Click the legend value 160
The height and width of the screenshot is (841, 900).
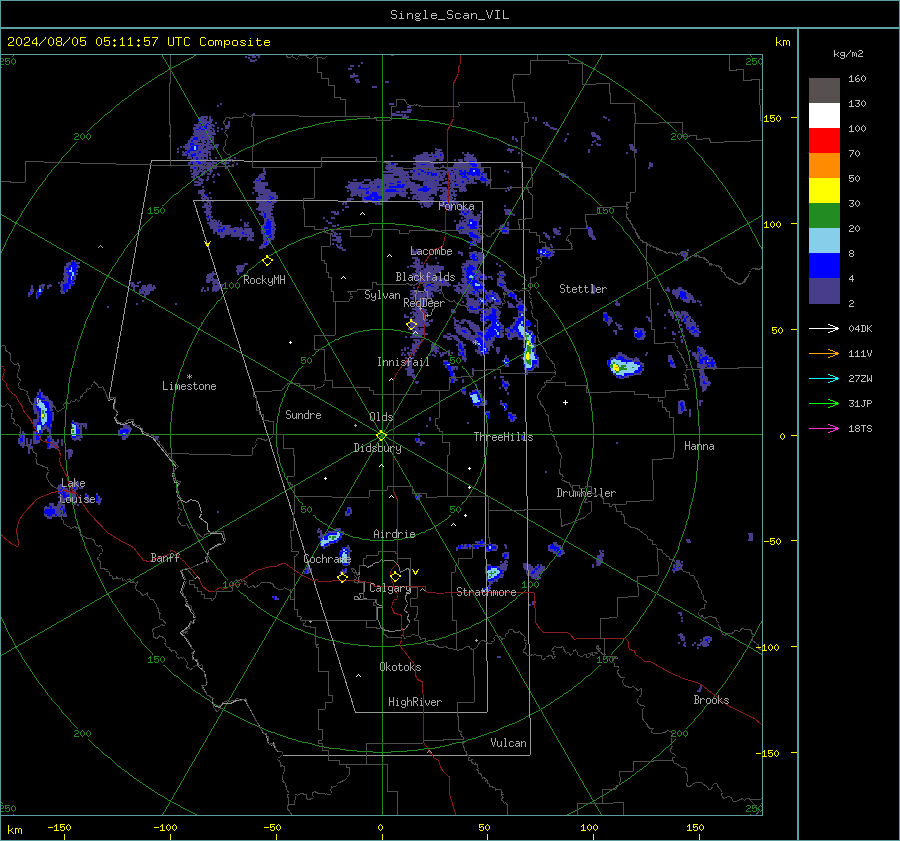pos(857,79)
